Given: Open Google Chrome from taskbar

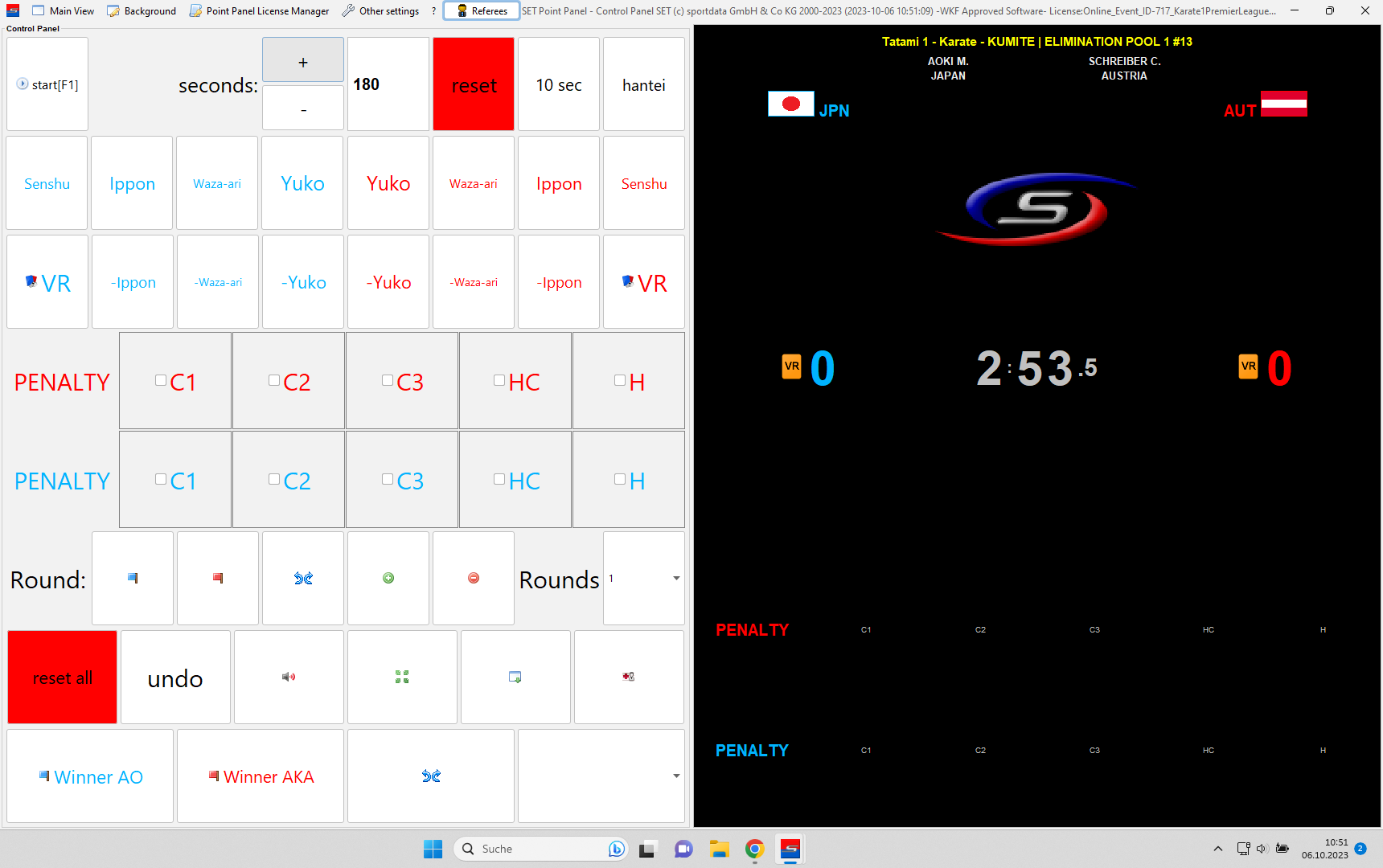Looking at the screenshot, I should [x=754, y=849].
